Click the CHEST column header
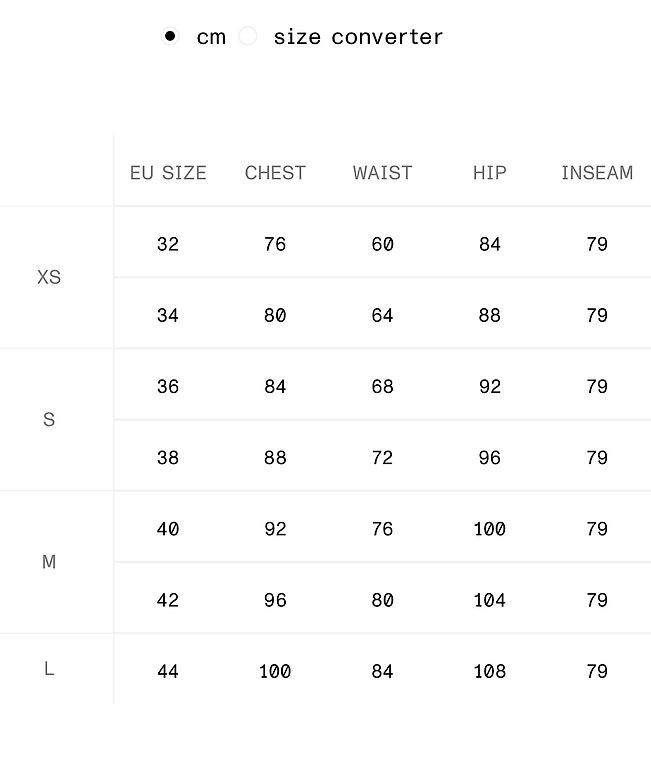This screenshot has height=768, width=651. [x=275, y=173]
